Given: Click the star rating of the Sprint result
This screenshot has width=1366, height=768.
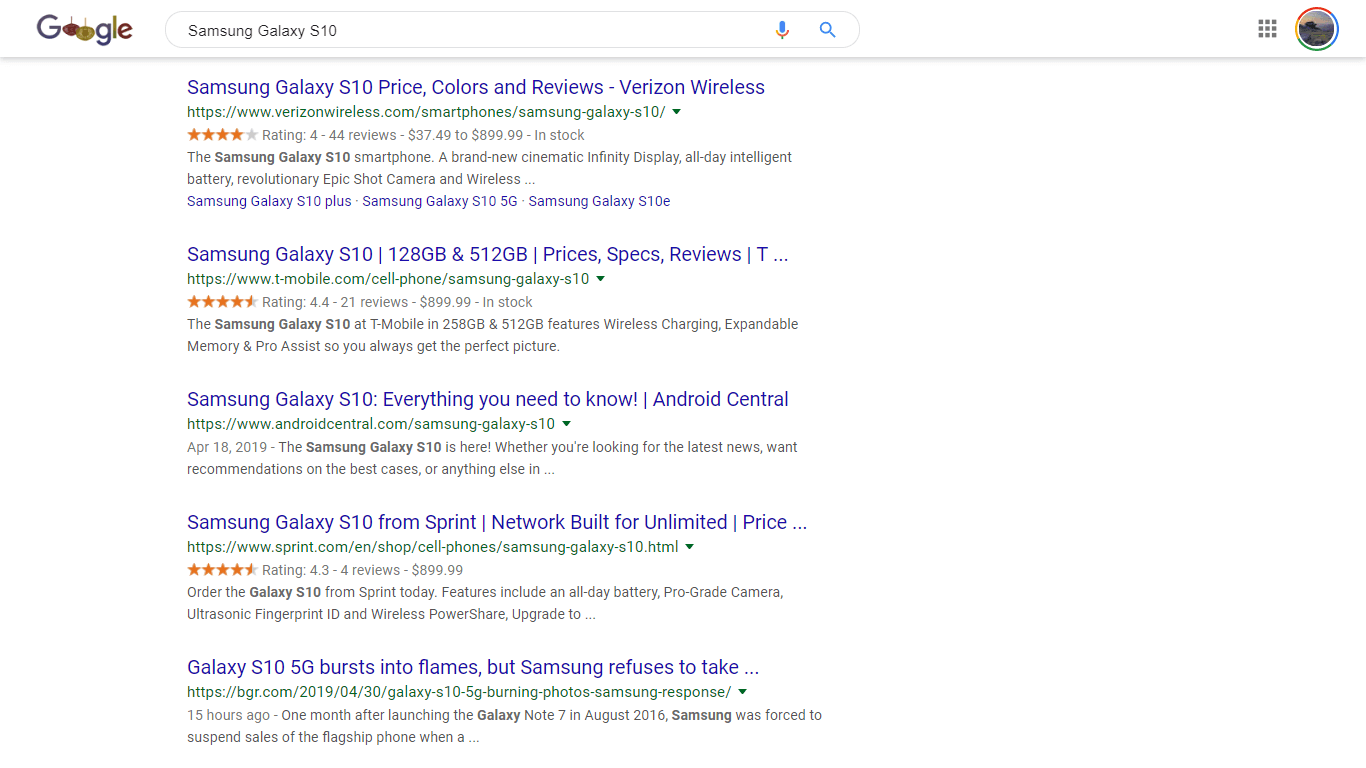Looking at the screenshot, I should coord(222,569).
